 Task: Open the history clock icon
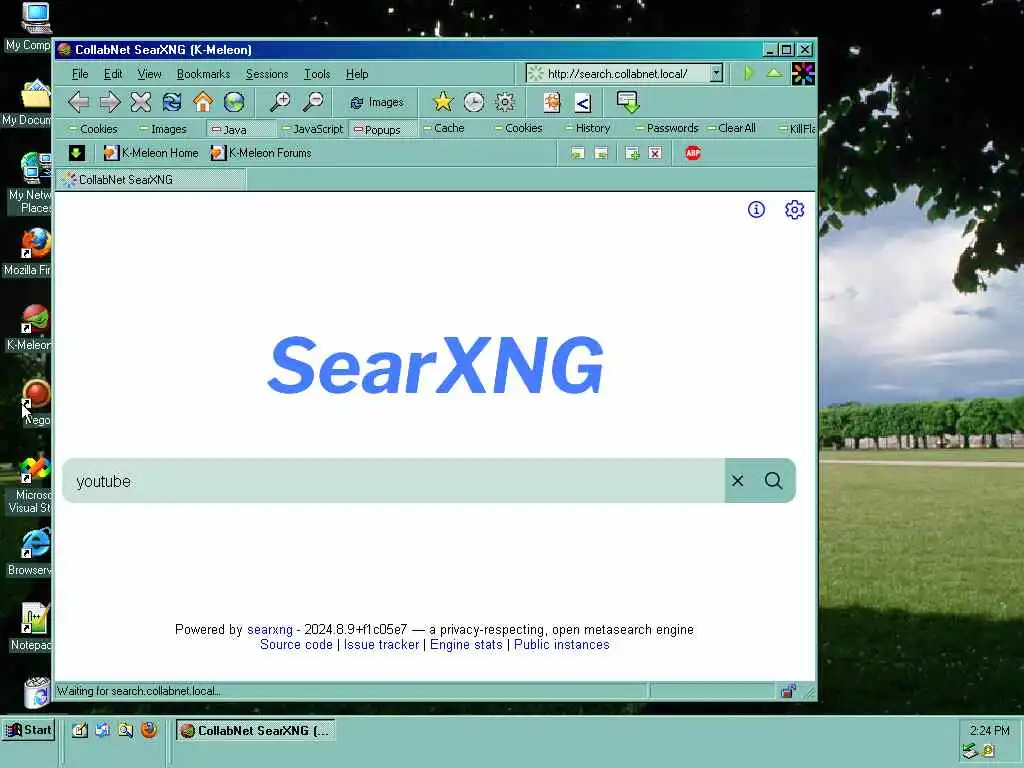coord(474,102)
